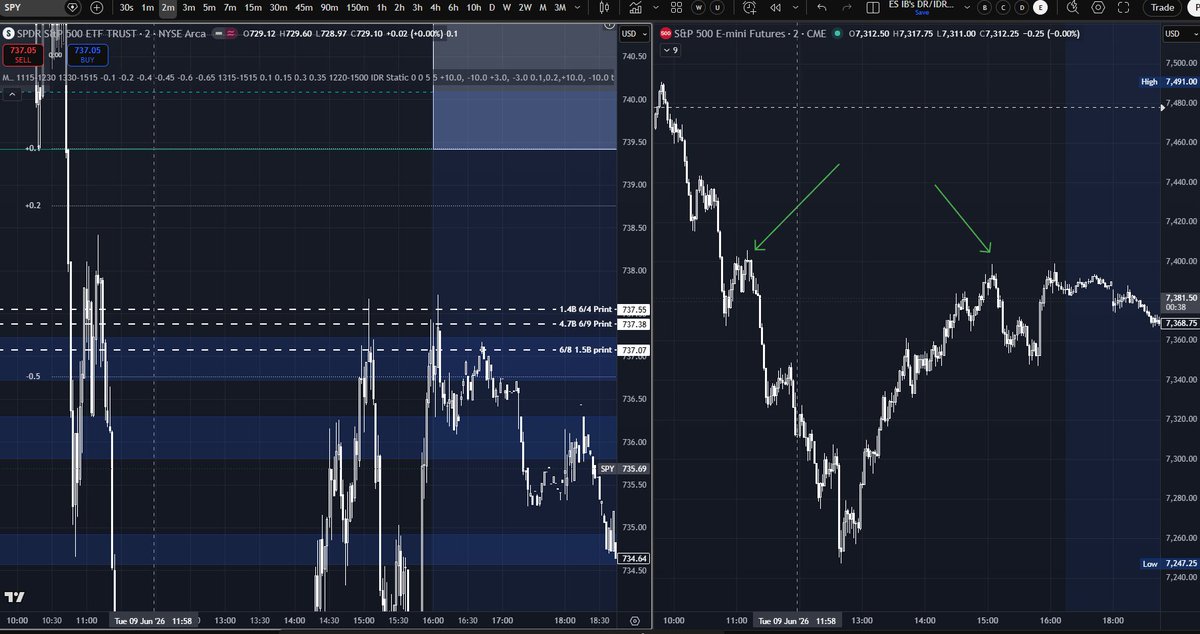
Task: Select the 6h timeframe
Action: click(453, 7)
